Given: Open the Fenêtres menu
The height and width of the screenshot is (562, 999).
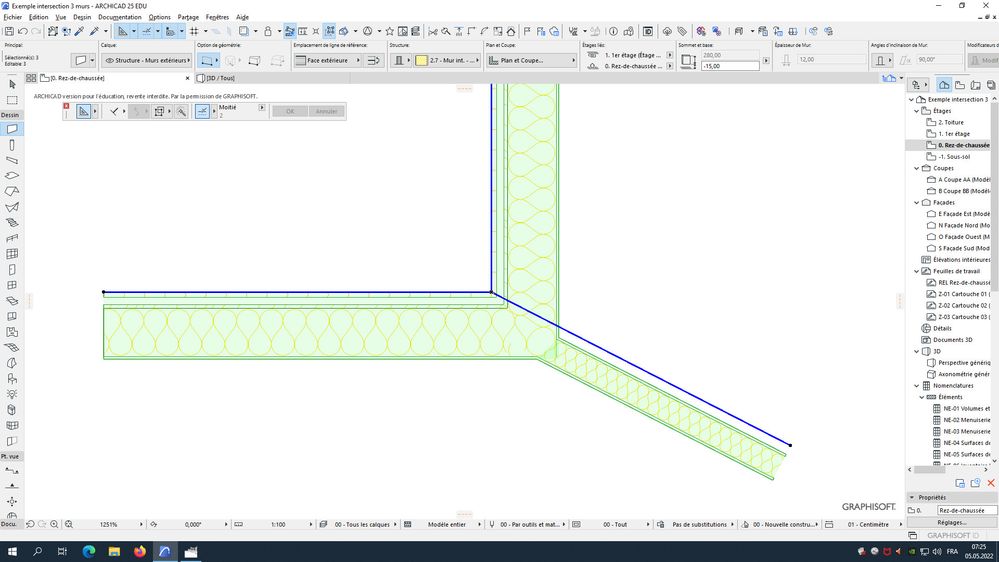Looking at the screenshot, I should (217, 17).
